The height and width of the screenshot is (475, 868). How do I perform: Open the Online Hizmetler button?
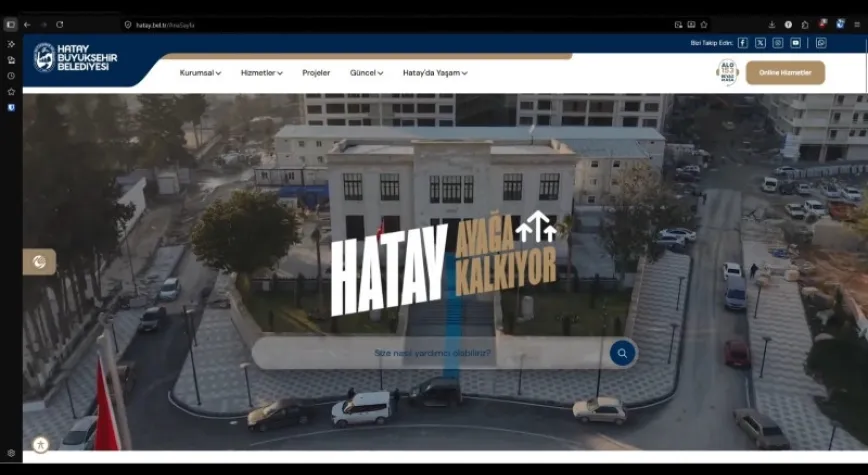coord(785,73)
